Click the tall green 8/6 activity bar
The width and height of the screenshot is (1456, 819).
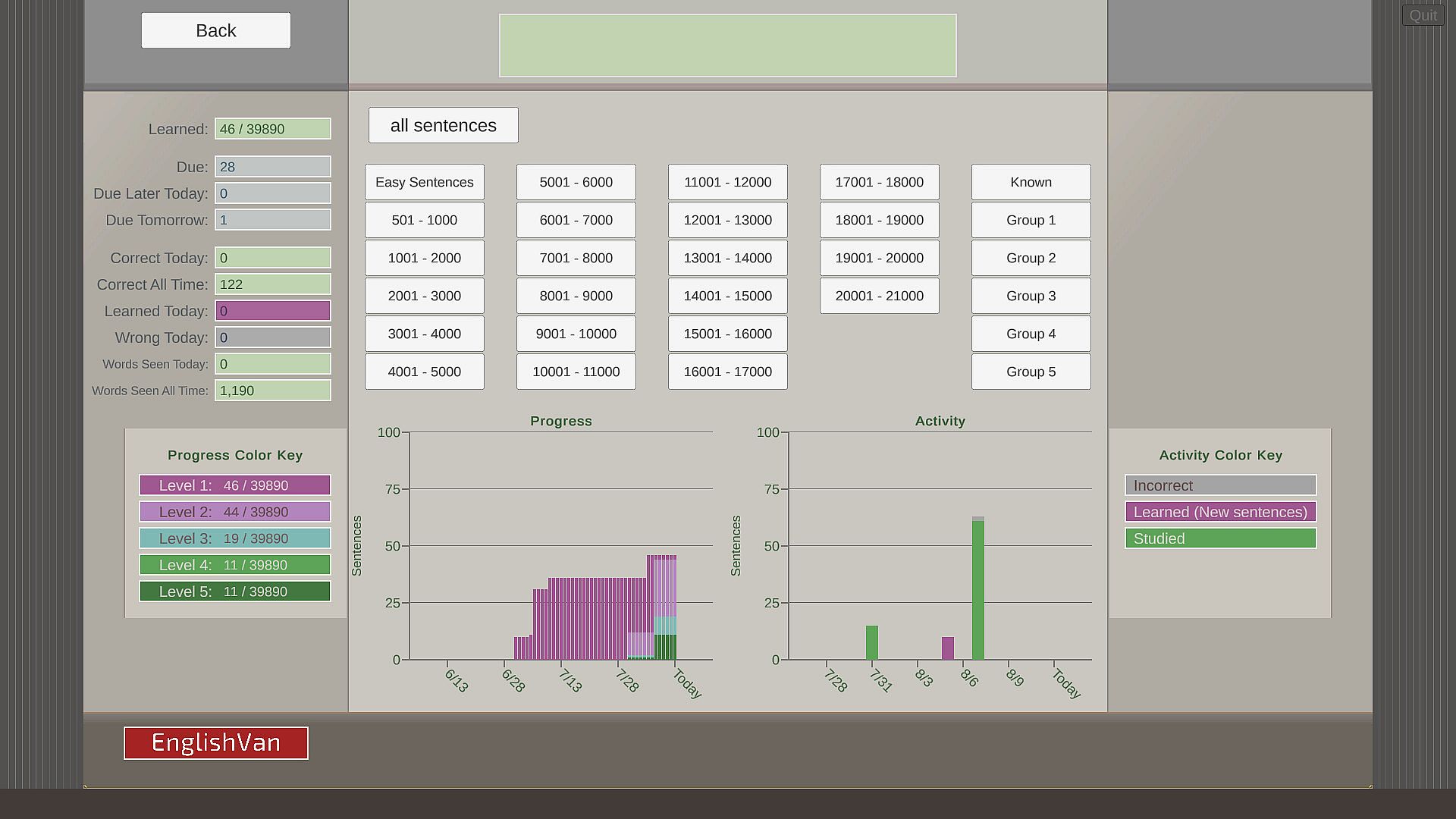click(x=977, y=591)
